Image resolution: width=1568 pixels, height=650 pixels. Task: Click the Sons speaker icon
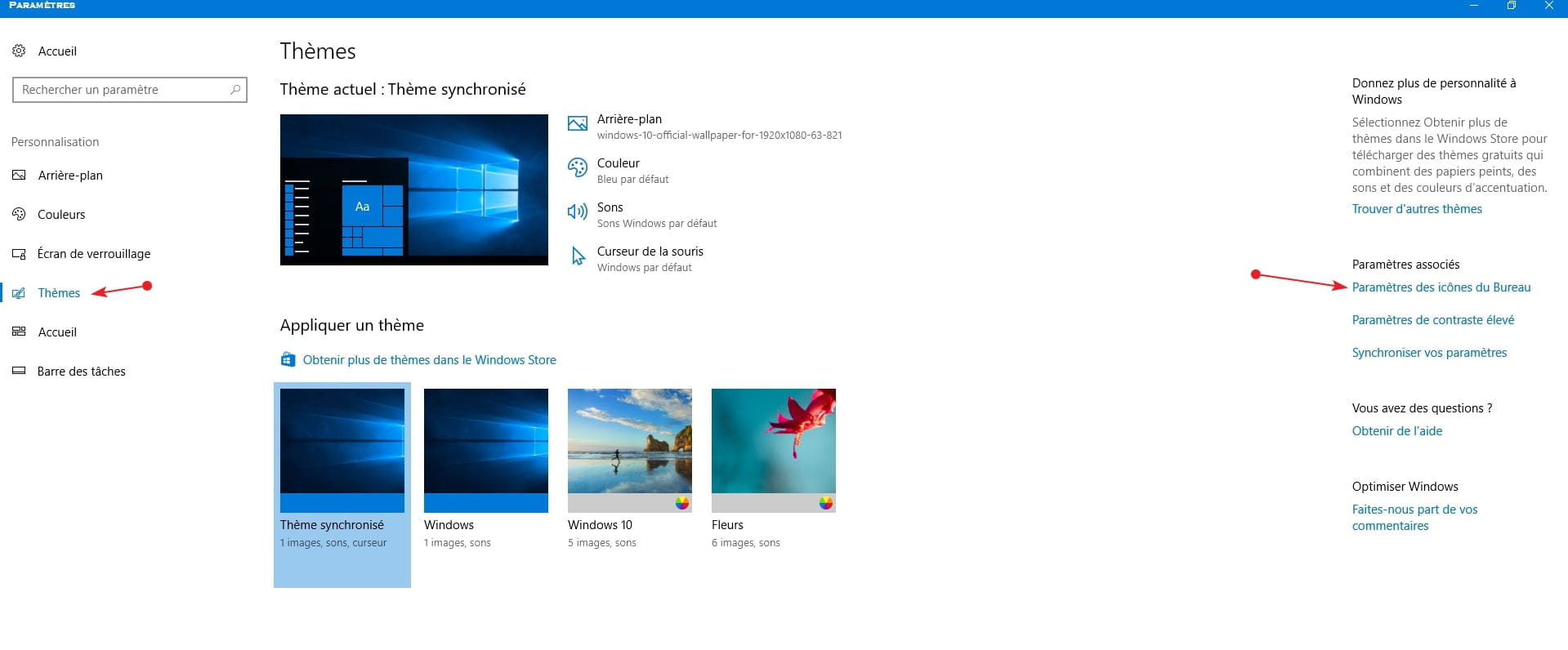coord(578,211)
